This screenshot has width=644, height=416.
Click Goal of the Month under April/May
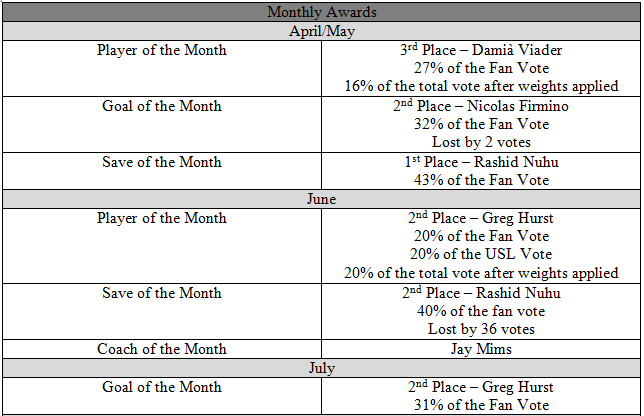point(162,106)
